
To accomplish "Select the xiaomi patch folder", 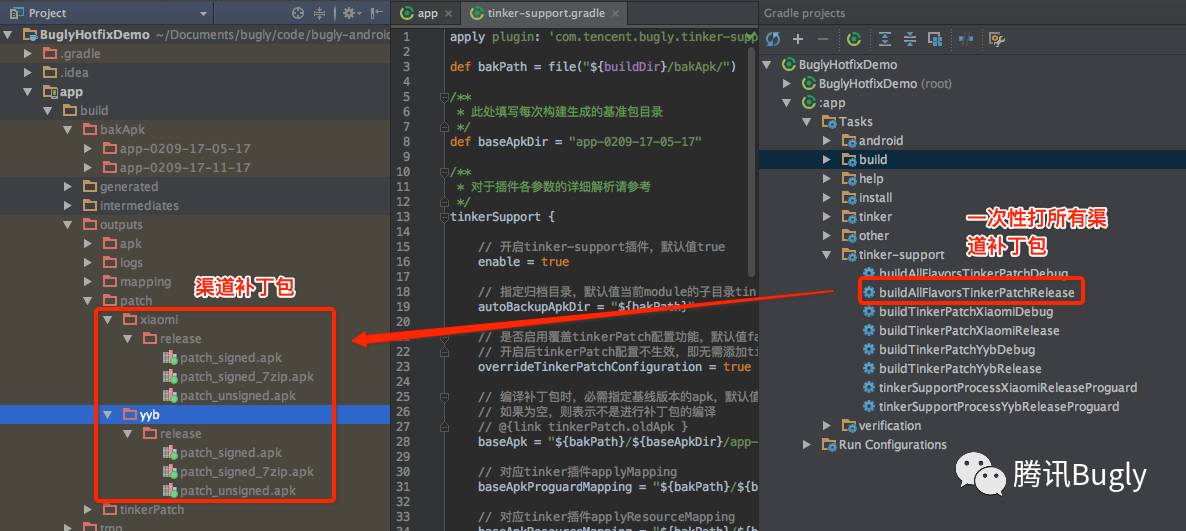I will tap(151, 319).
